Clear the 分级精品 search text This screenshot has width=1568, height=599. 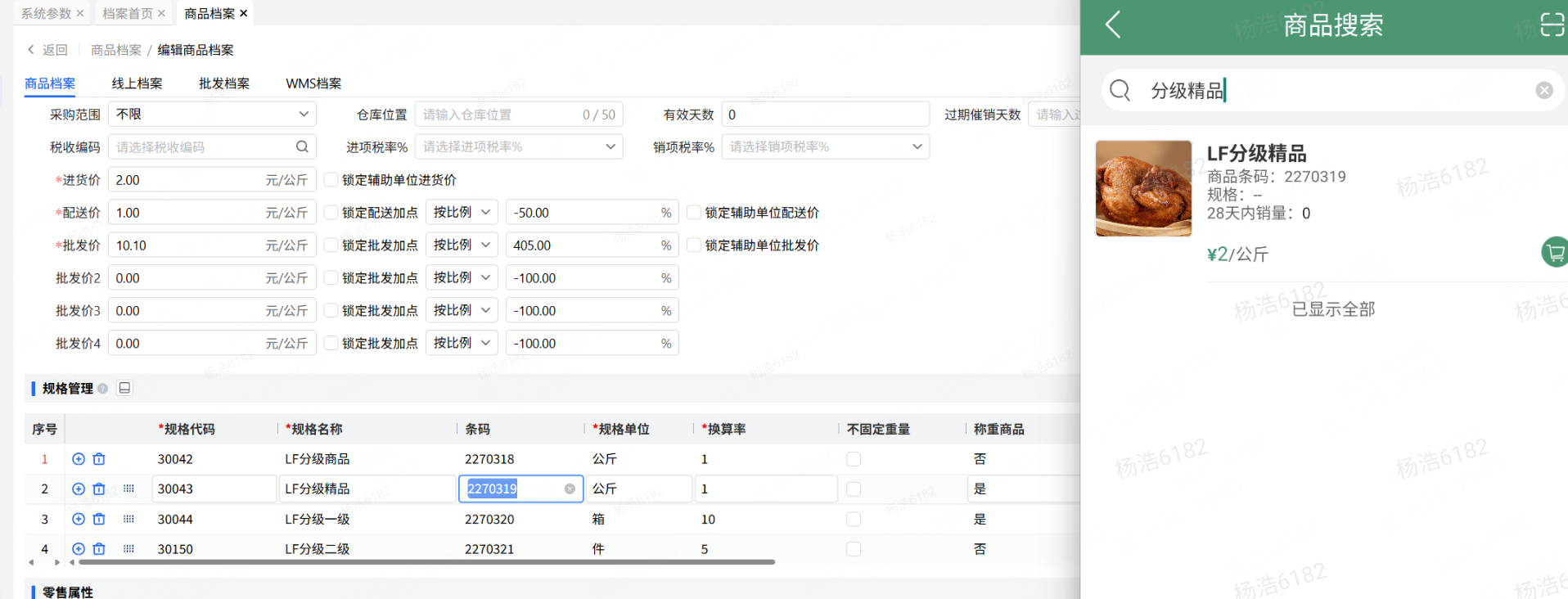(x=1544, y=90)
